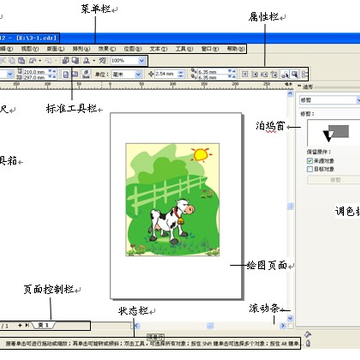Click the lower duplicate distance 6.35 mm field
360x360 pixels.
pyautogui.click(x=213, y=77)
